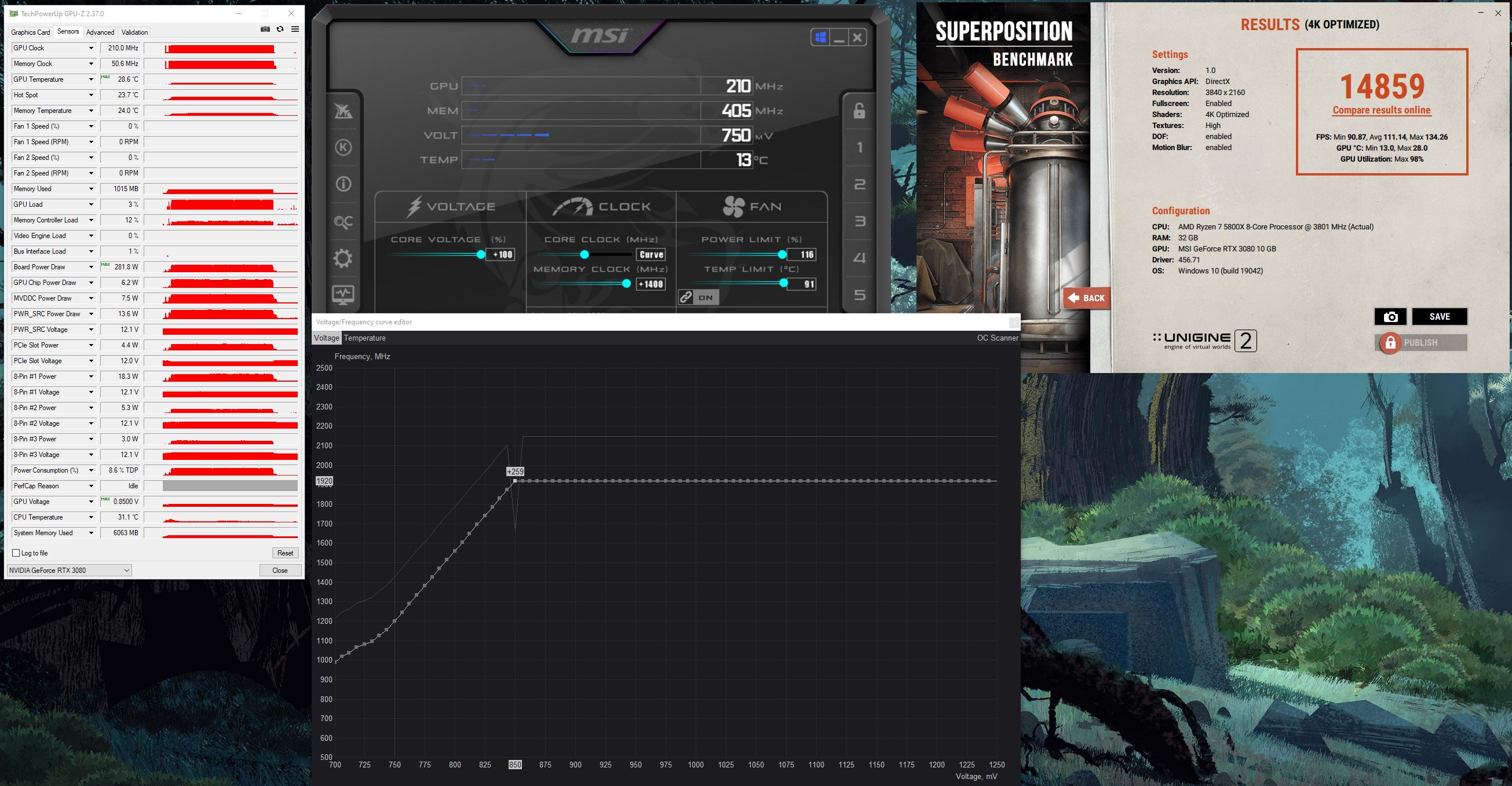Enable the Log to file checkbox

16,553
